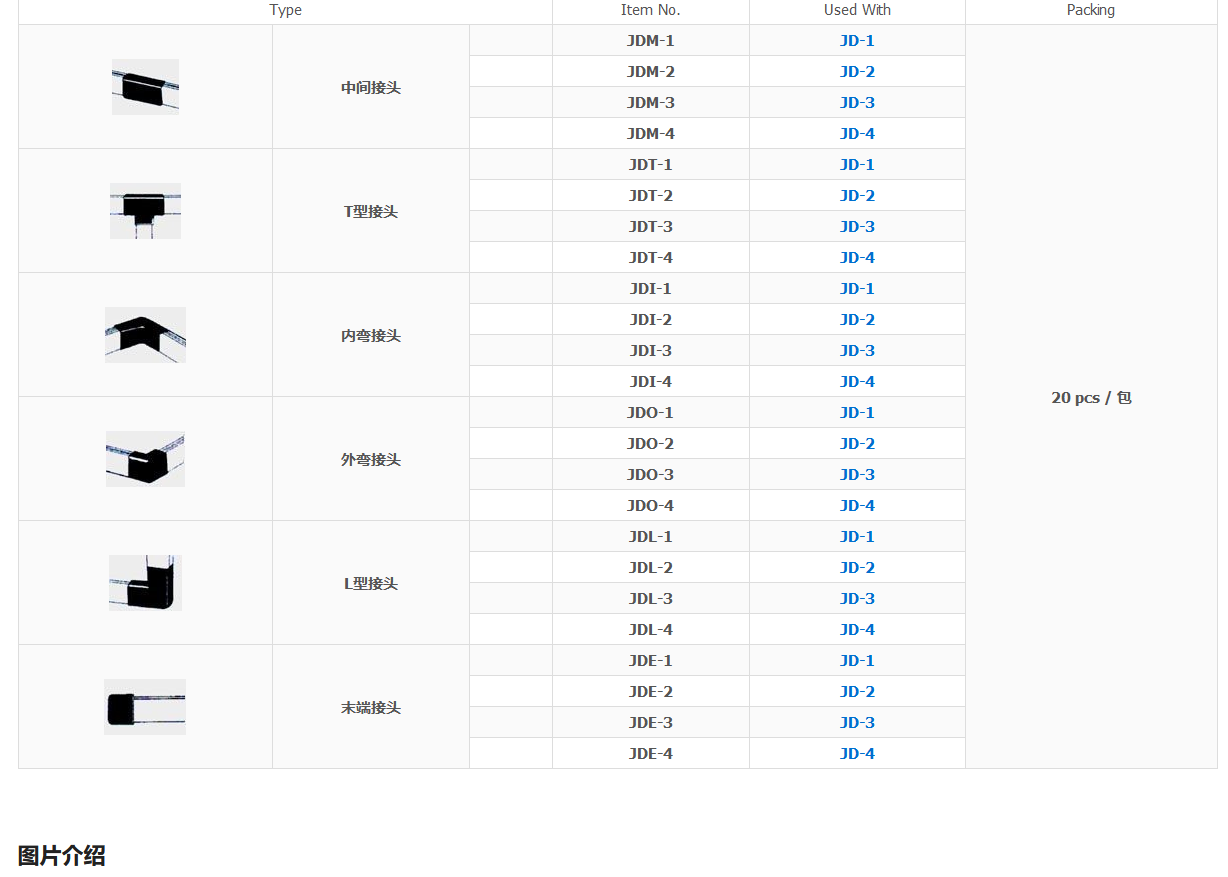The height and width of the screenshot is (877, 1228).
Task: Open the JD-1 link beside JDT-1
Action: point(857,165)
